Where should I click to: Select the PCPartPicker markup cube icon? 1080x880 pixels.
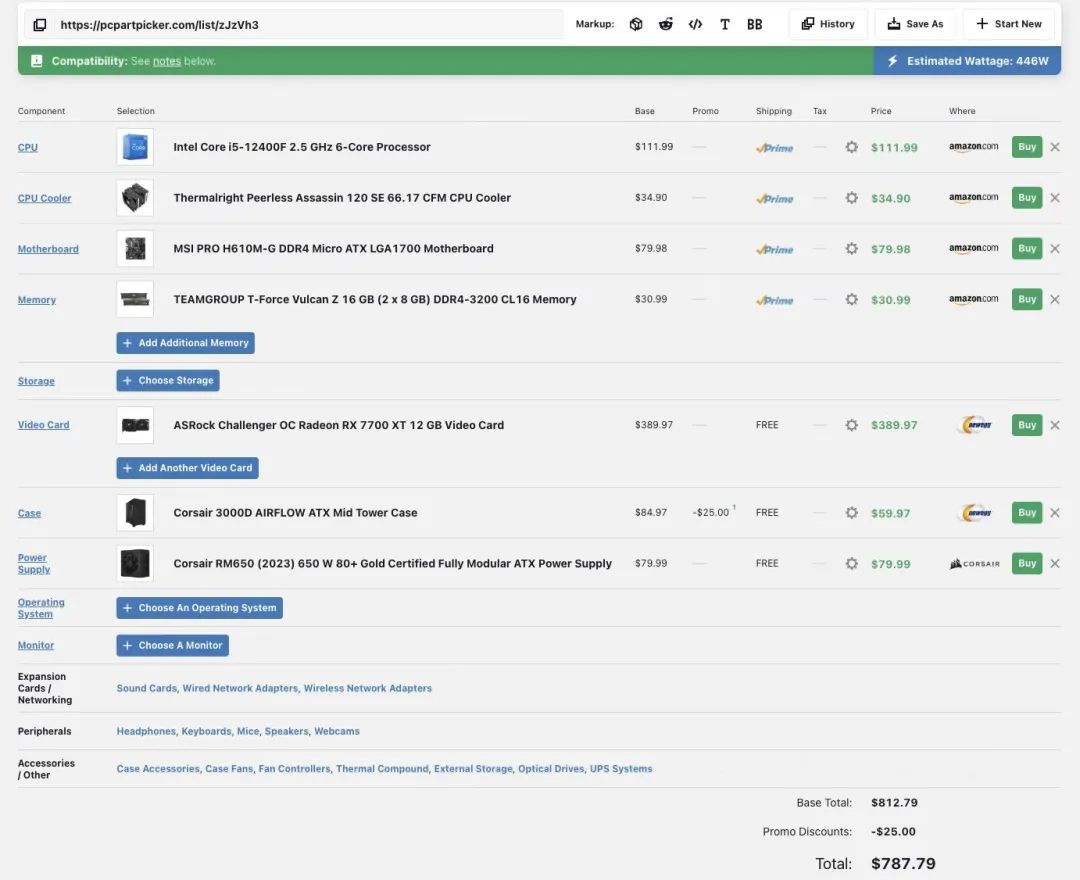(636, 24)
